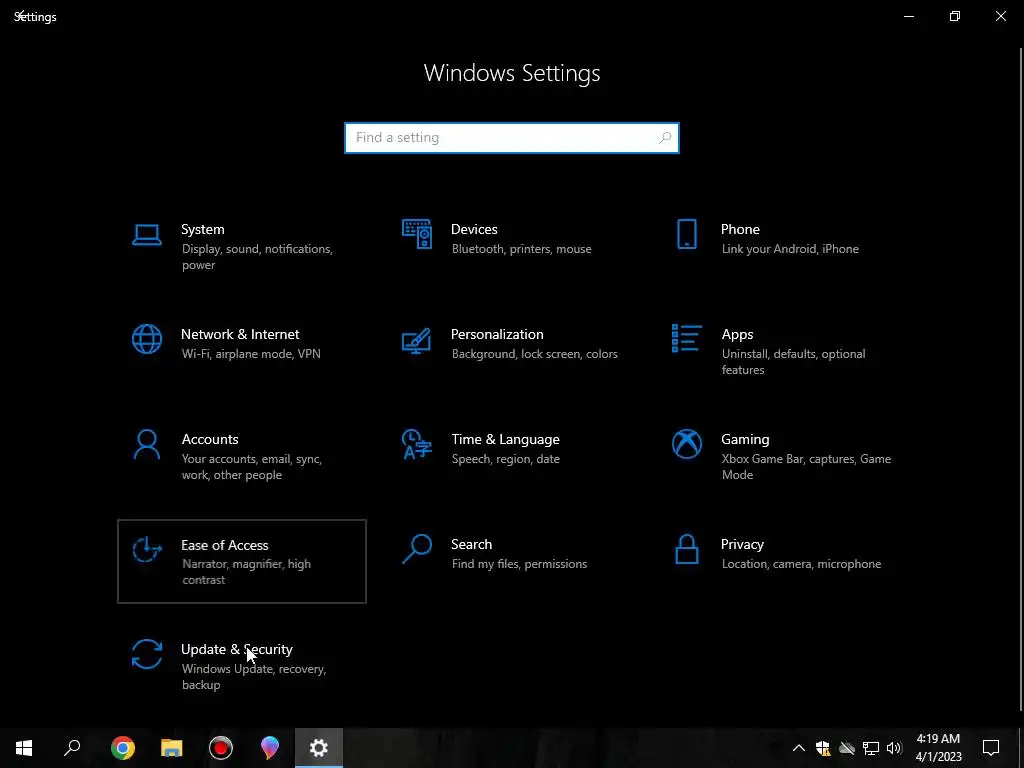Click 'Windows Update, recovery, backup' description

(x=253, y=677)
